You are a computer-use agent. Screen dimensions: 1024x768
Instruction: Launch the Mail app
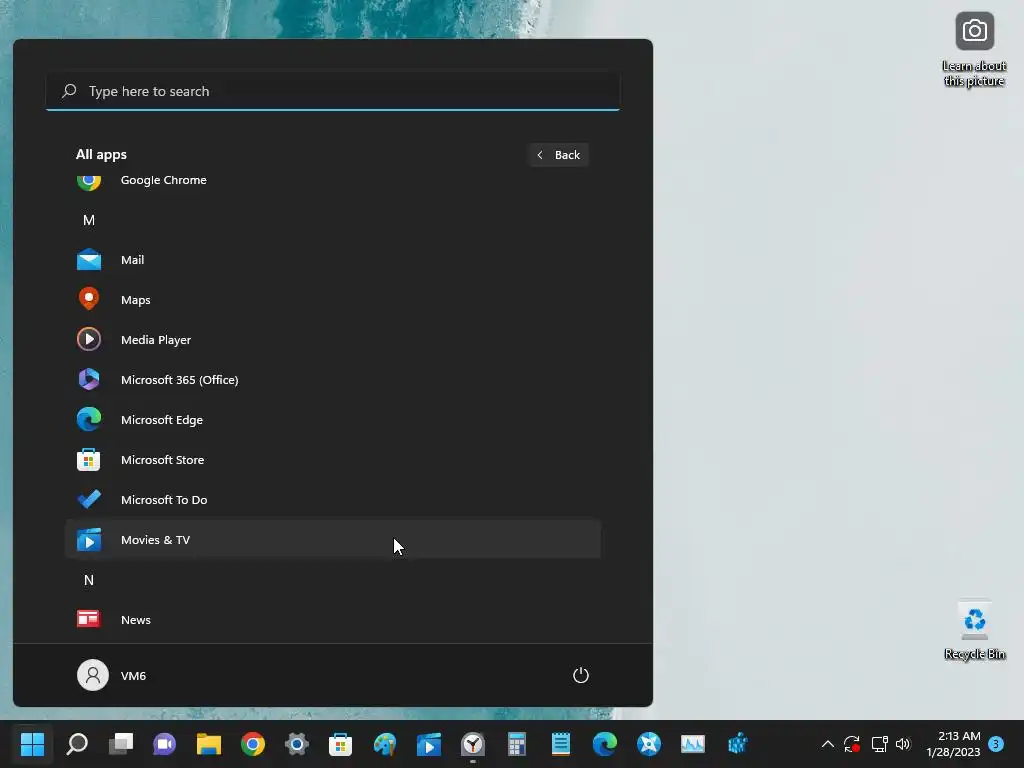tap(332, 260)
